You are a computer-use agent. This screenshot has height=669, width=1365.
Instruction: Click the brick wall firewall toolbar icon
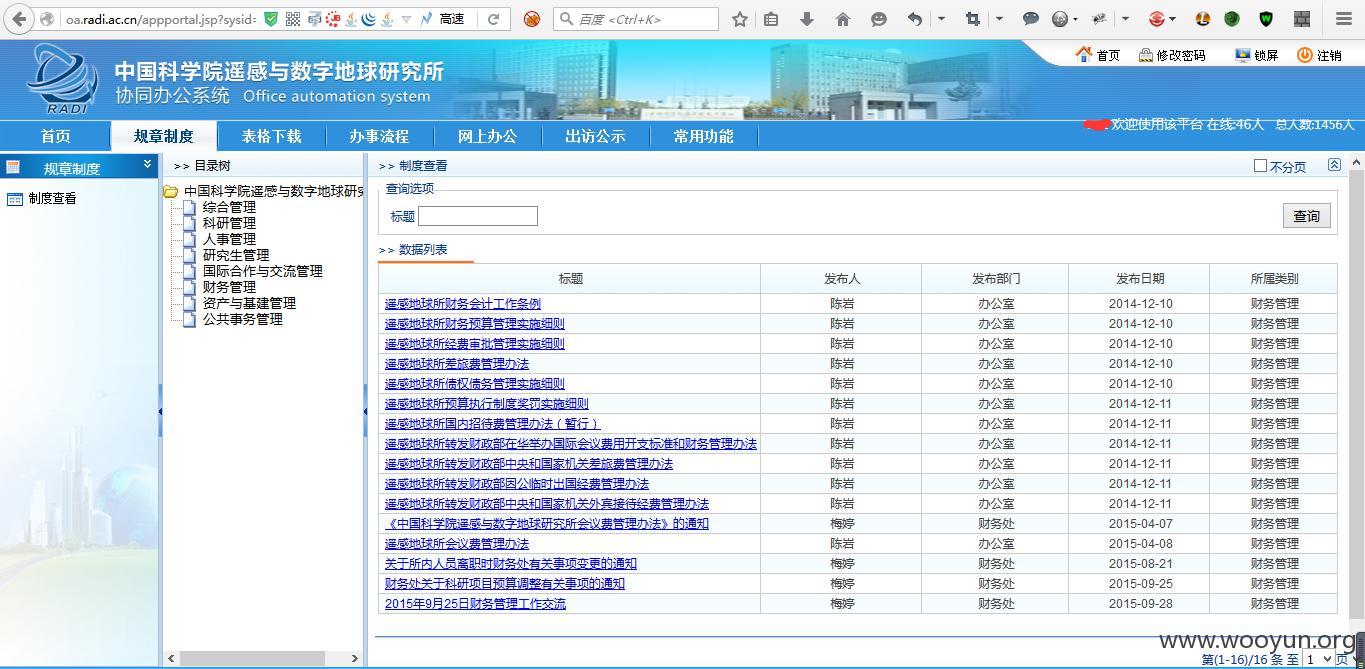(1301, 19)
